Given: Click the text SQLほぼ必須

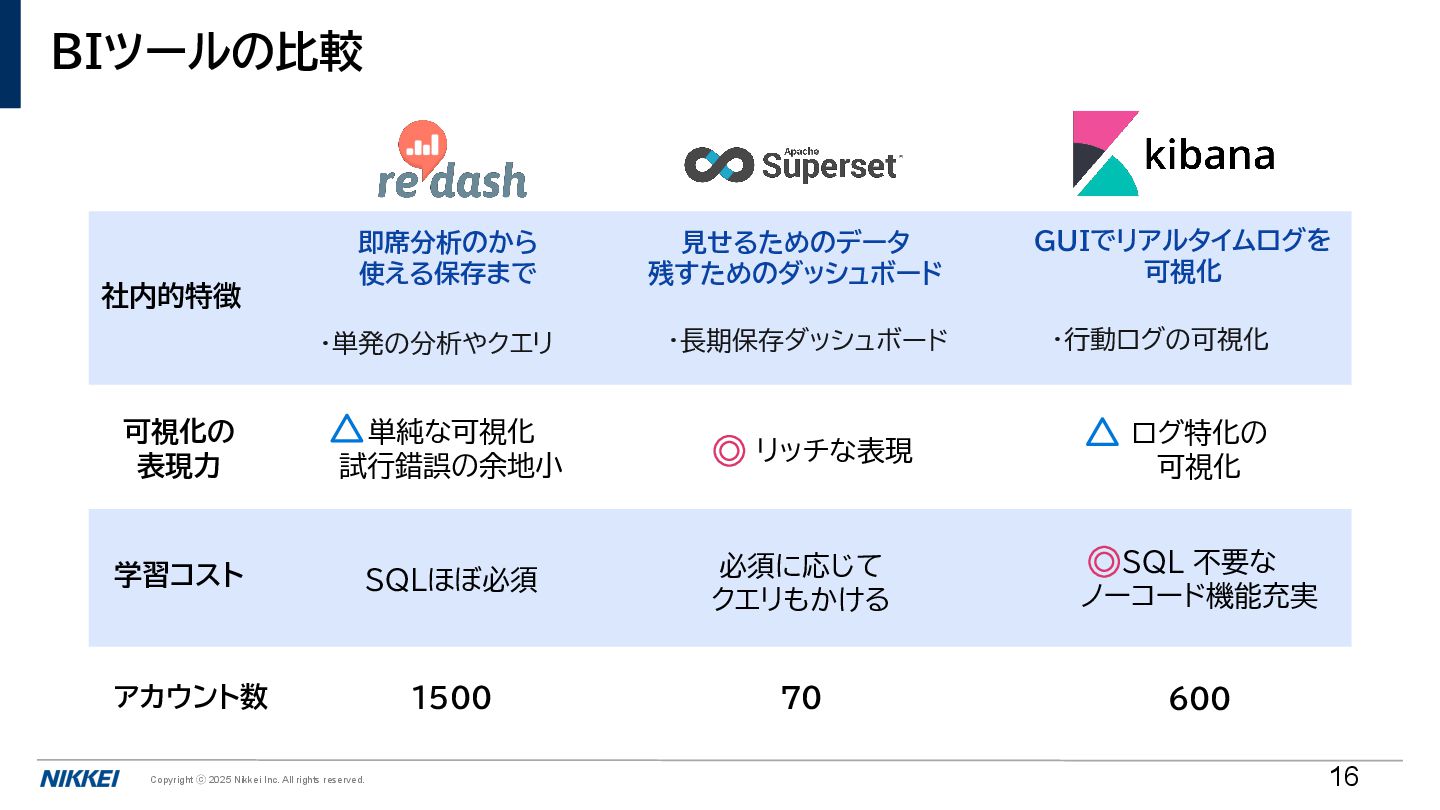Looking at the screenshot, I should point(452,580).
